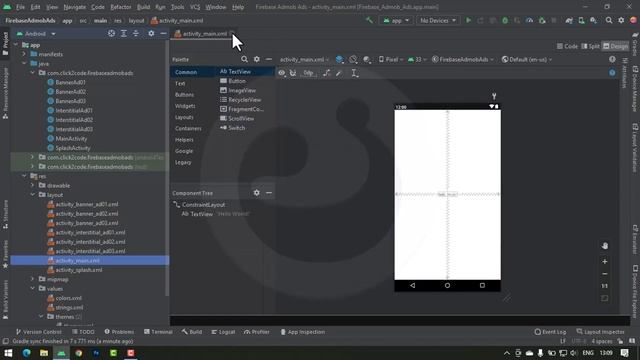Open the Build menu

[x=143, y=7]
